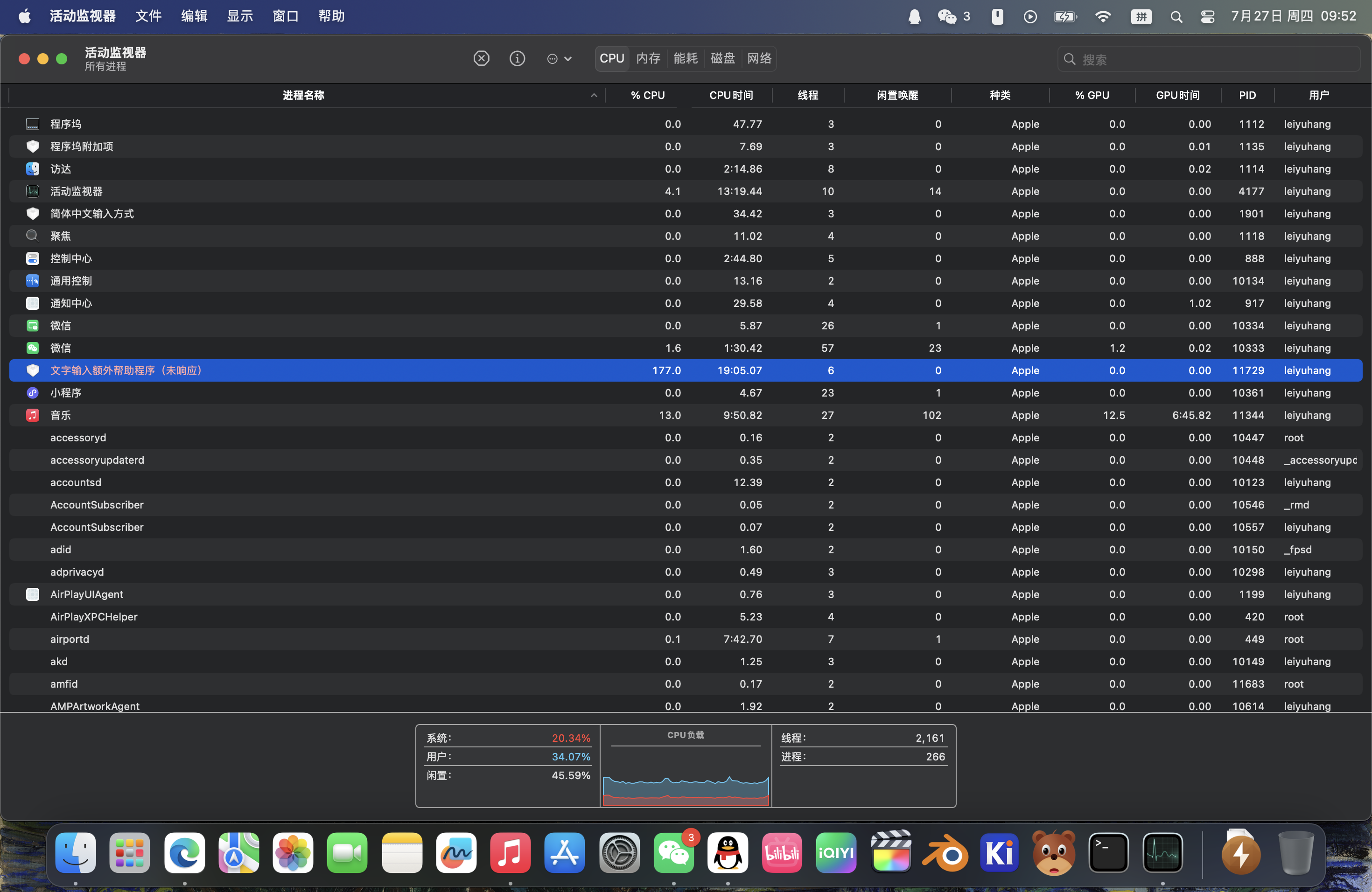Open the 窗口 menu in menu bar

point(285,16)
